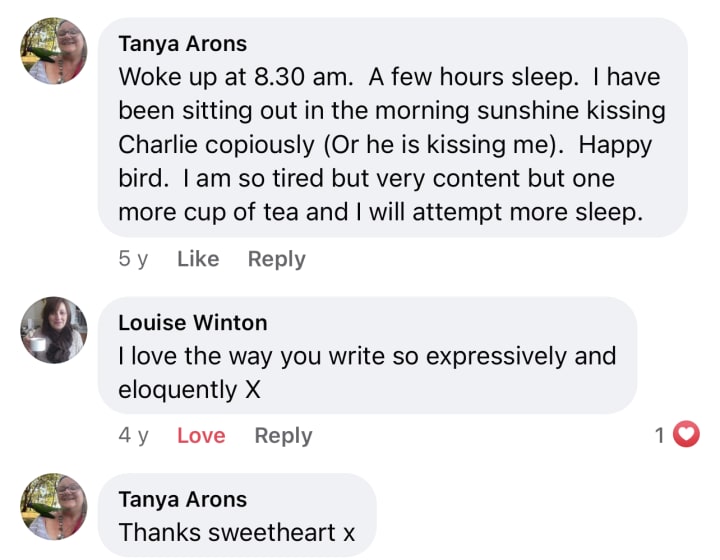Toggle the Love reaction on Louise's comment
The width and height of the screenshot is (720, 560).
pyautogui.click(x=201, y=435)
